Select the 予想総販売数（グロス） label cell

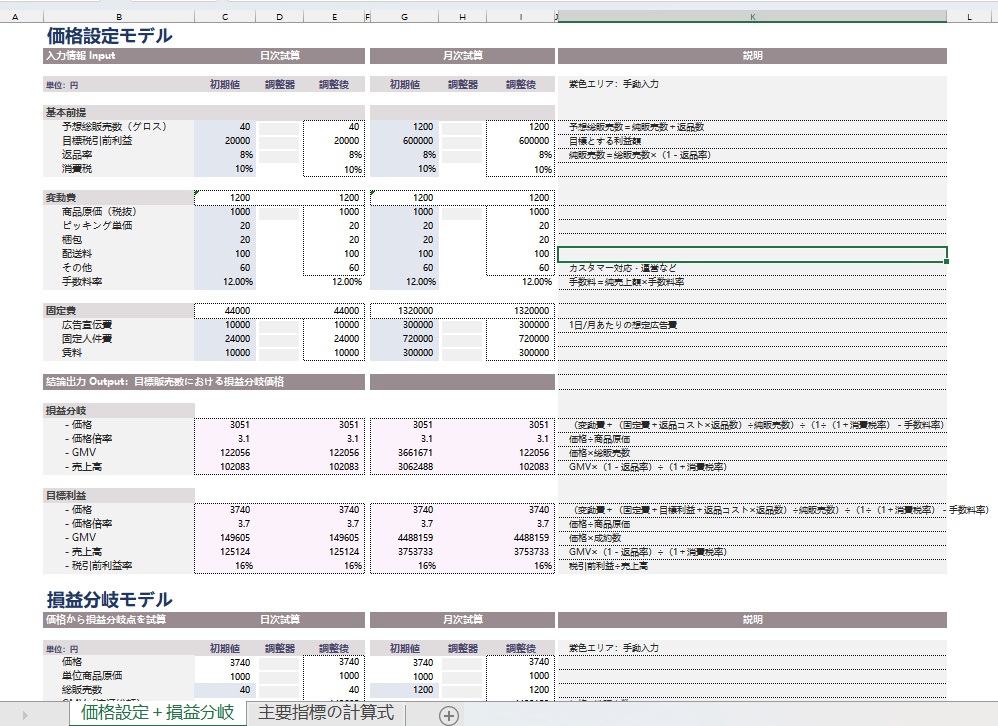pyautogui.click(x=118, y=127)
